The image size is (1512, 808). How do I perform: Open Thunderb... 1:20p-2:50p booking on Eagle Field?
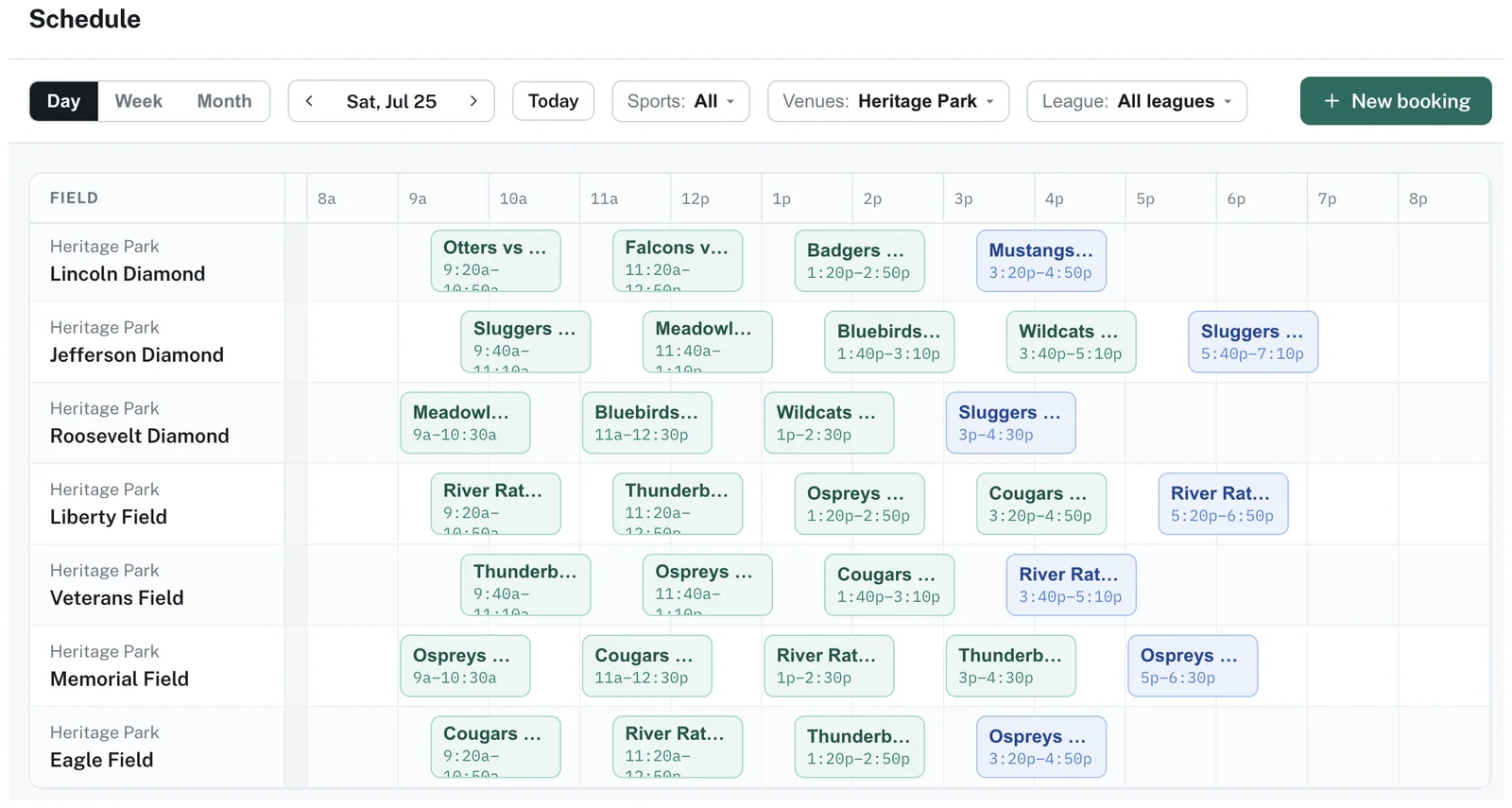click(859, 748)
